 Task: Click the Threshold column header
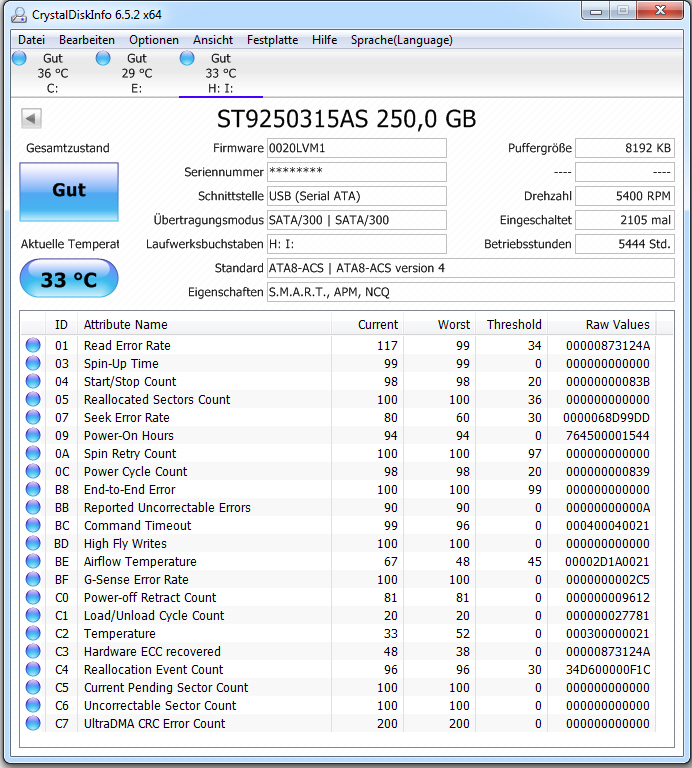(x=511, y=324)
